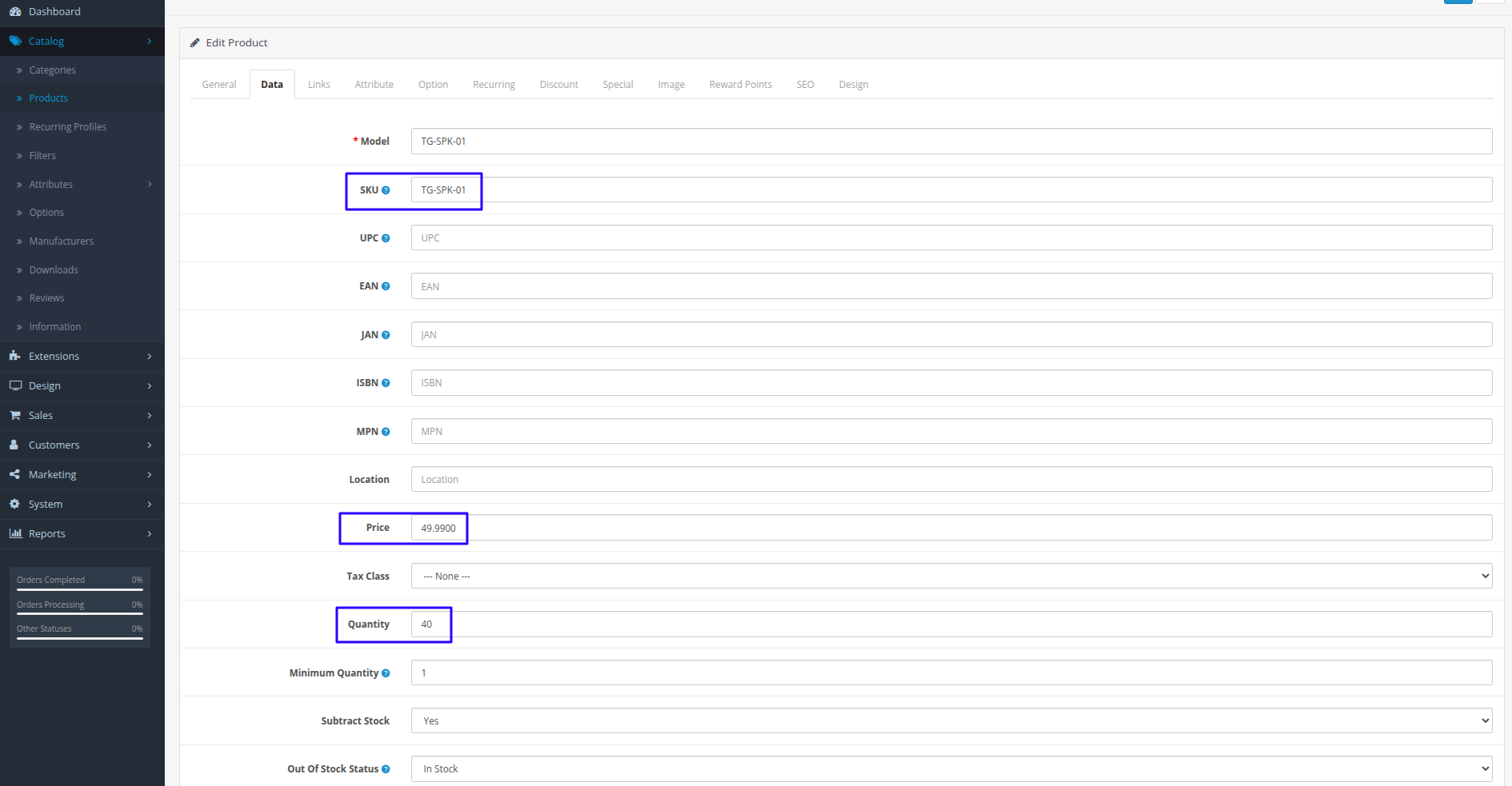The height and width of the screenshot is (786, 1512).
Task: Click the Minimum Quantity help icon
Action: click(386, 673)
